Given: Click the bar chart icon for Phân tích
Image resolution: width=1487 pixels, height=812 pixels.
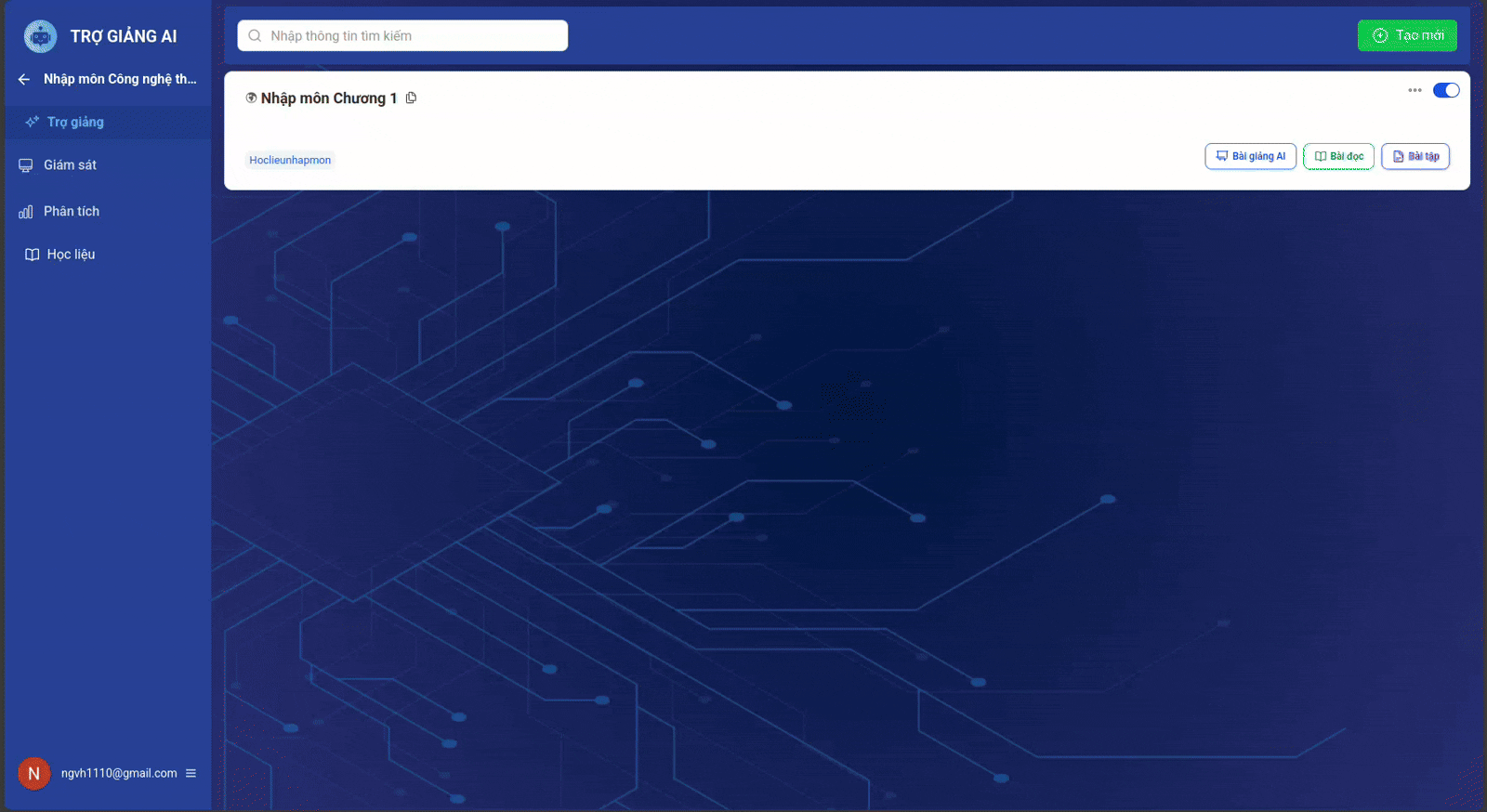Looking at the screenshot, I should pos(26,212).
